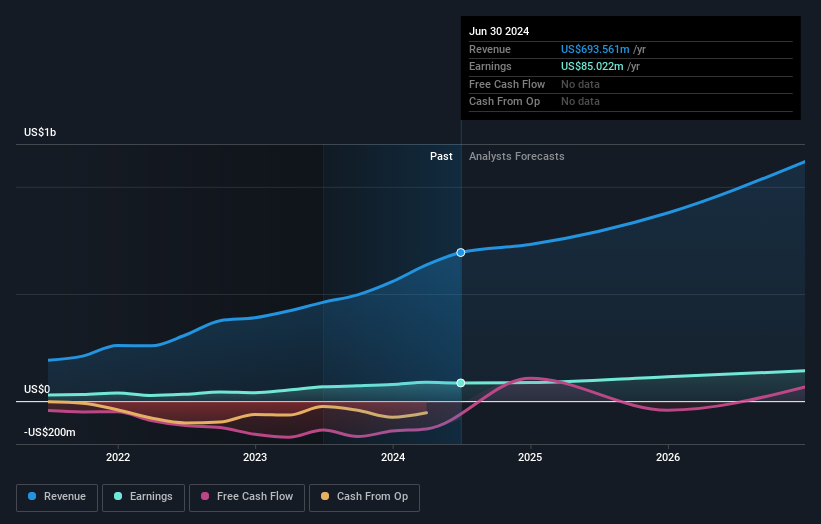821x524 pixels.
Task: Click the Analysts Forecasts label
Action: point(516,157)
